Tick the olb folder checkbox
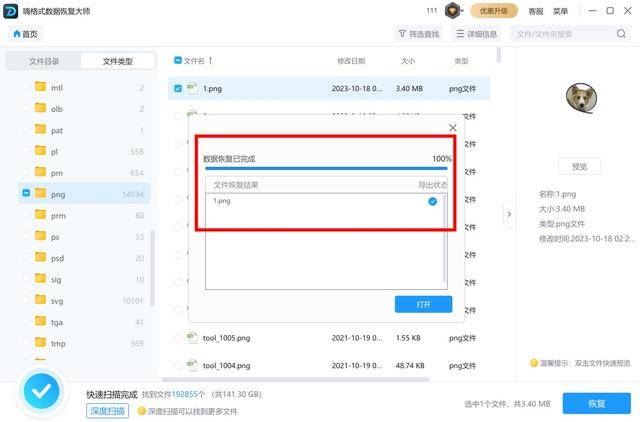The width and height of the screenshot is (640, 422). [x=26, y=108]
